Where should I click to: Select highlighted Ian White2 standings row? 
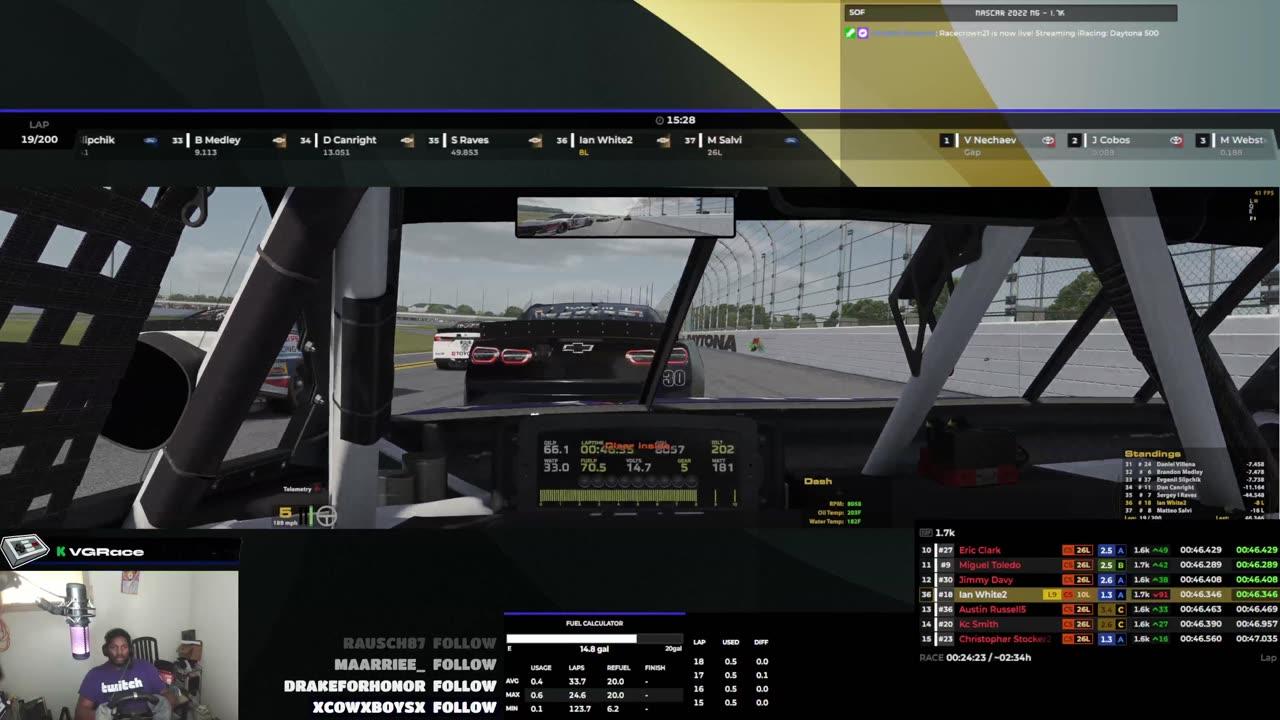[x=1098, y=595]
